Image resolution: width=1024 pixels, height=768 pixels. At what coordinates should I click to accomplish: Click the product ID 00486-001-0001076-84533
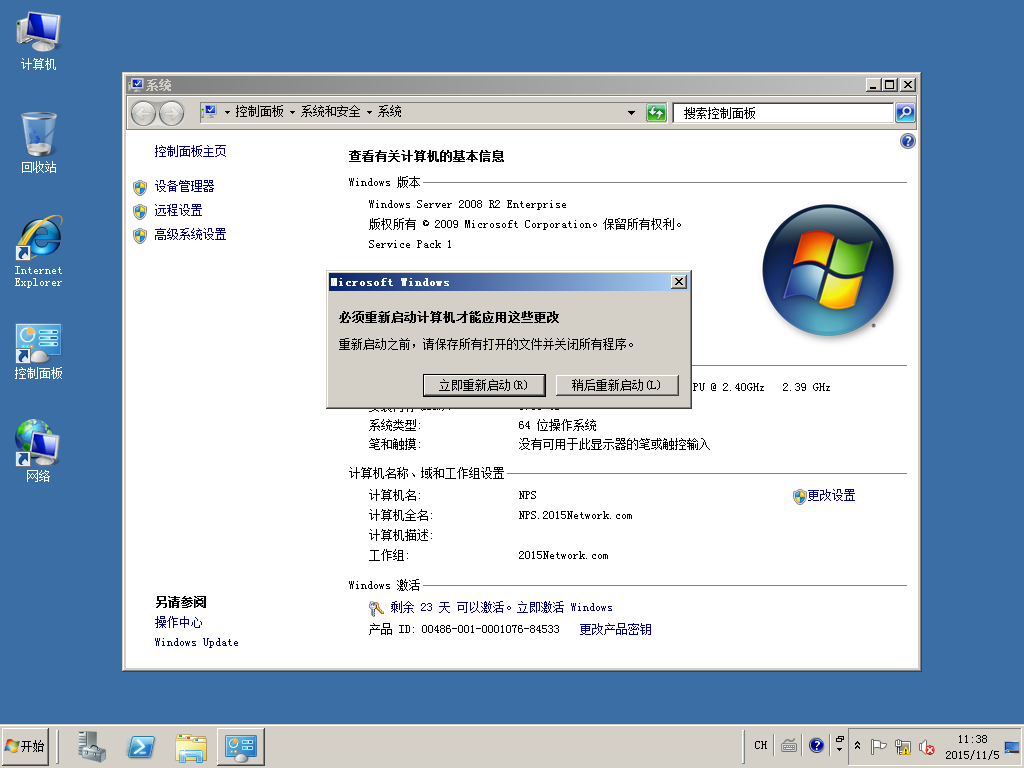490,630
